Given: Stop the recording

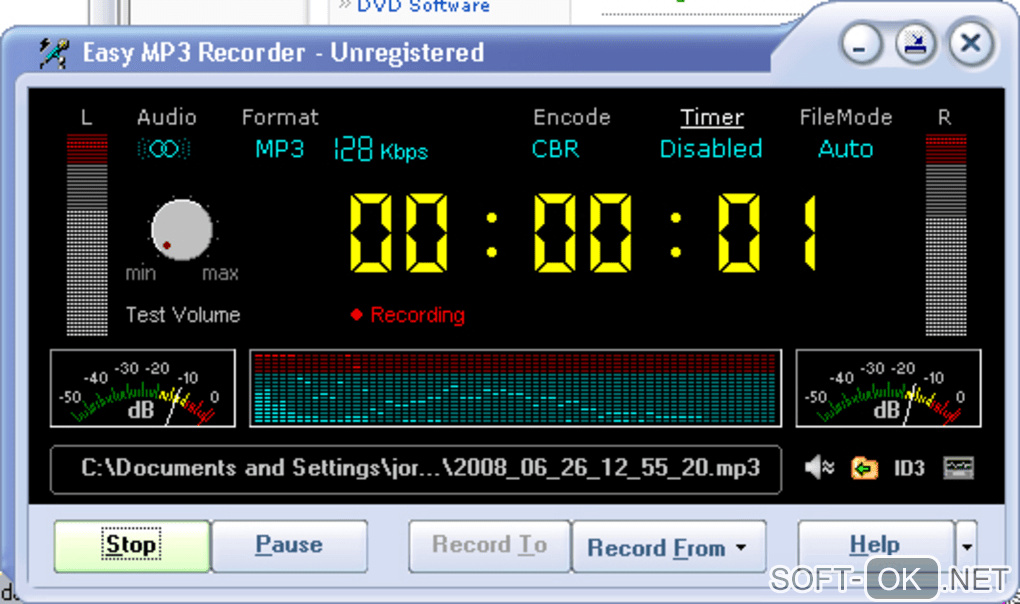Looking at the screenshot, I should (x=131, y=546).
